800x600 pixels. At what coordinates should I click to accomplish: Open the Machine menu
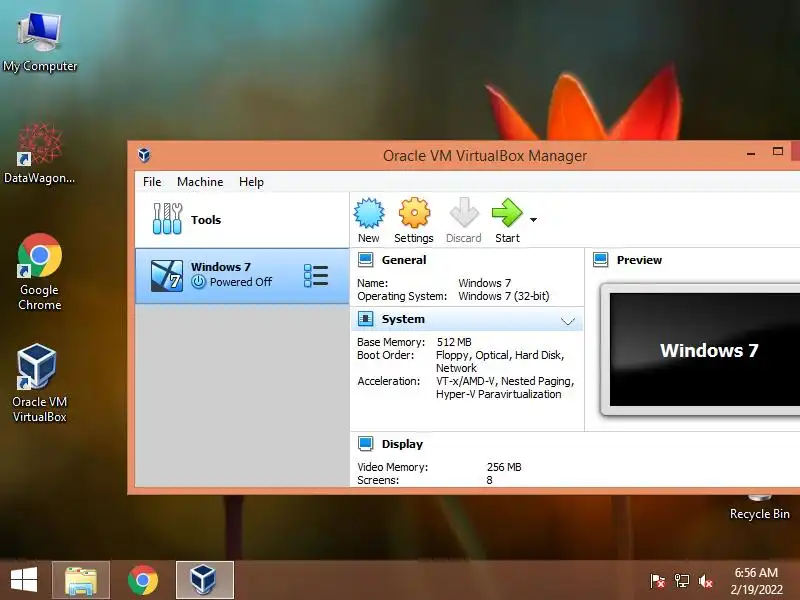(200, 182)
